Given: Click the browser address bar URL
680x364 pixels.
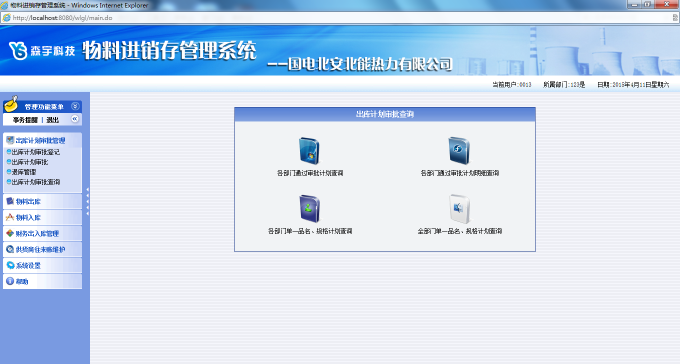Looking at the screenshot, I should (62, 18).
